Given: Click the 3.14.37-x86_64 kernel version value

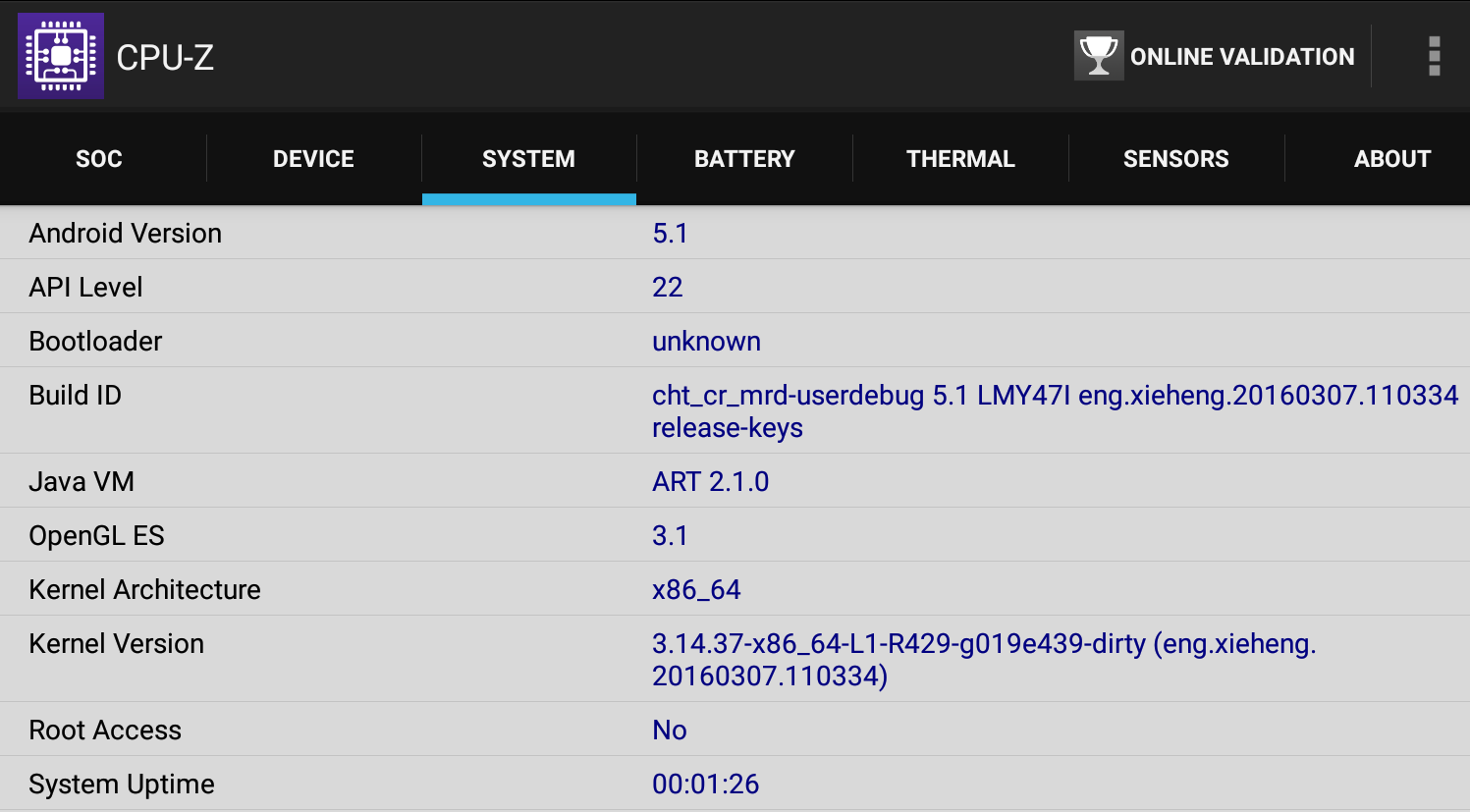Looking at the screenshot, I should coord(984,660).
